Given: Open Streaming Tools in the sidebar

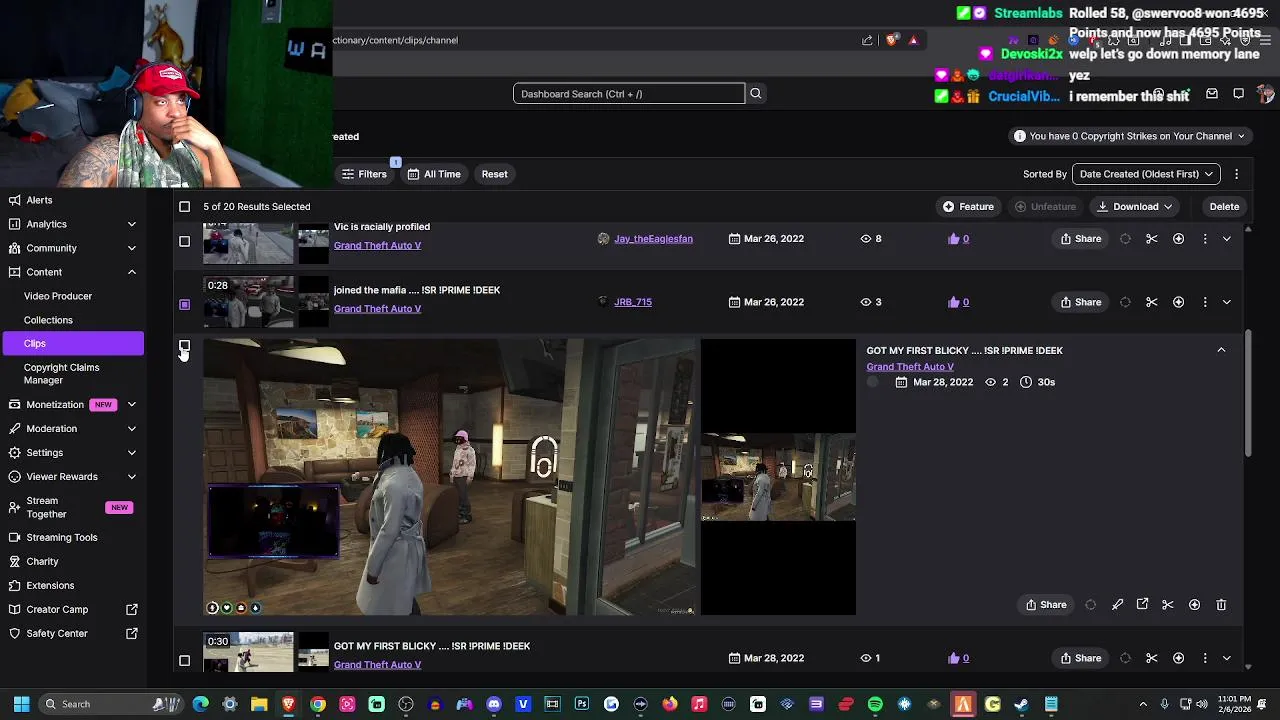Looking at the screenshot, I should point(62,538).
